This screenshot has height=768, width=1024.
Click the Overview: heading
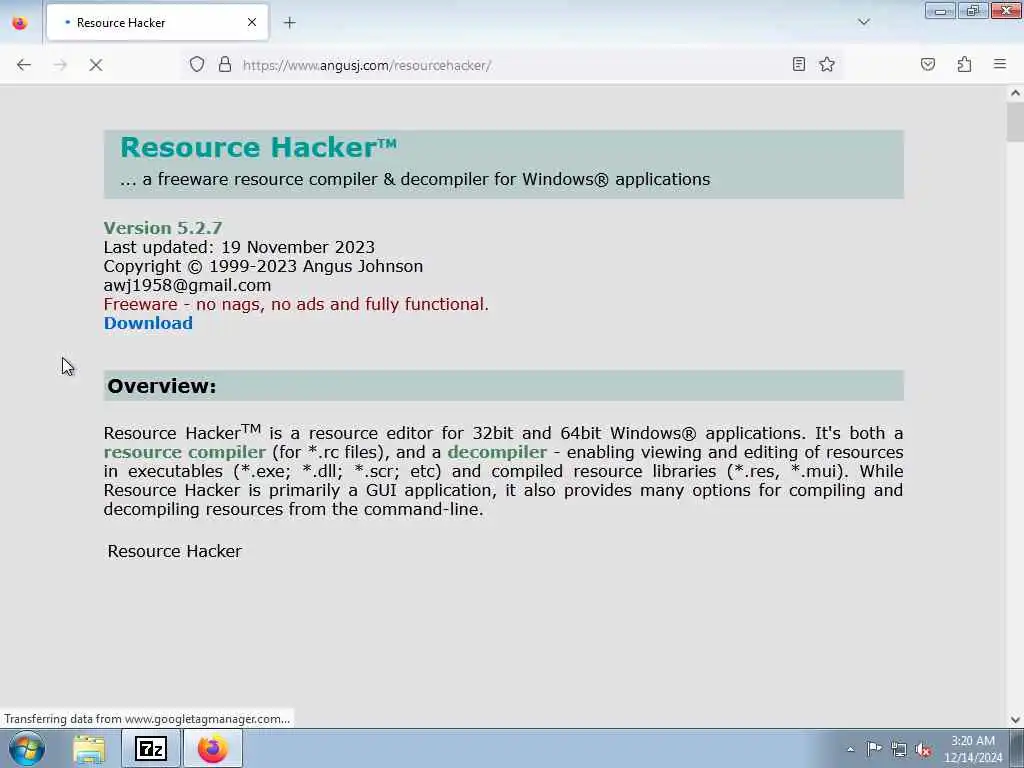tap(161, 386)
